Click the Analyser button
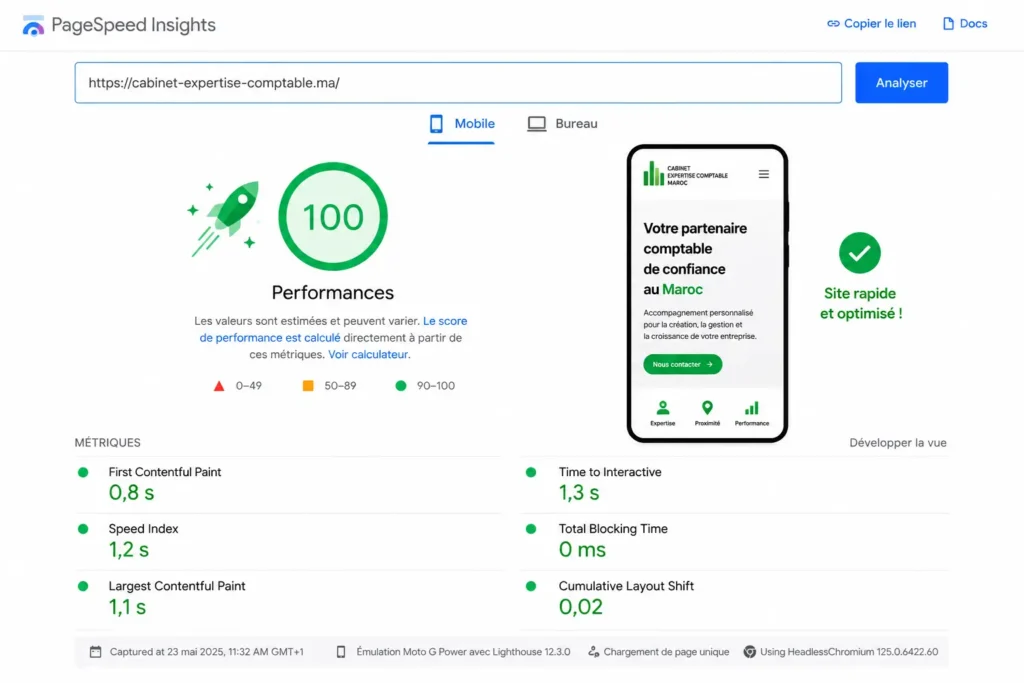This screenshot has height=683, width=1024. point(901,83)
